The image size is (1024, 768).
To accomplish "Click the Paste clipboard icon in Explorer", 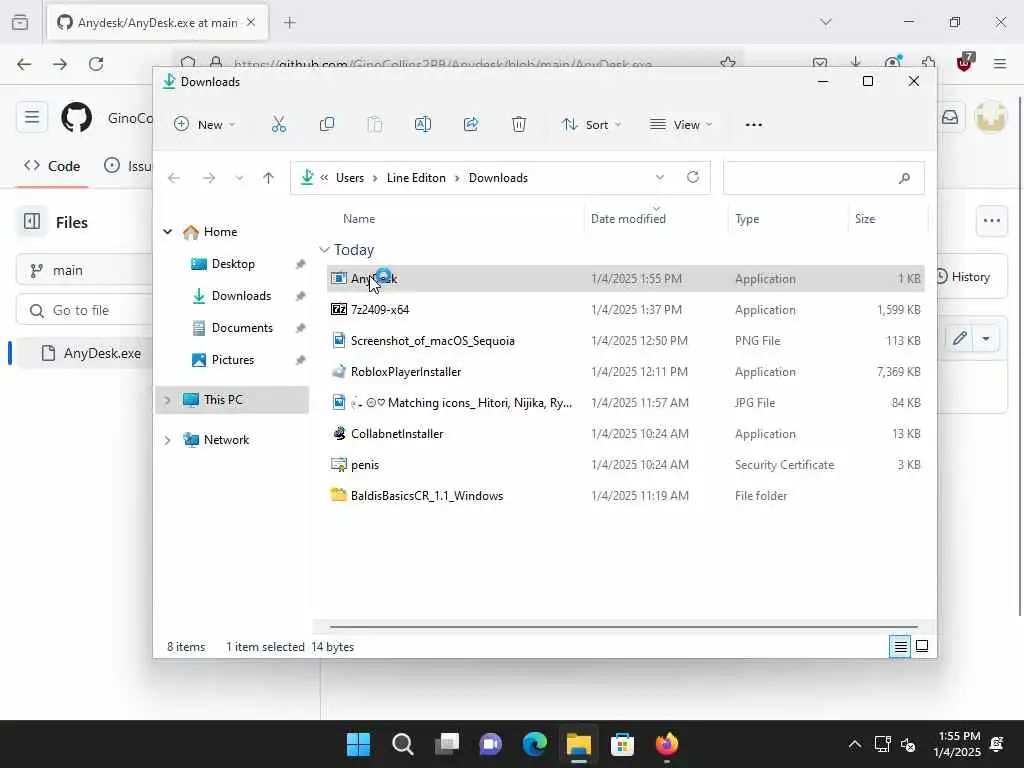I will (374, 124).
